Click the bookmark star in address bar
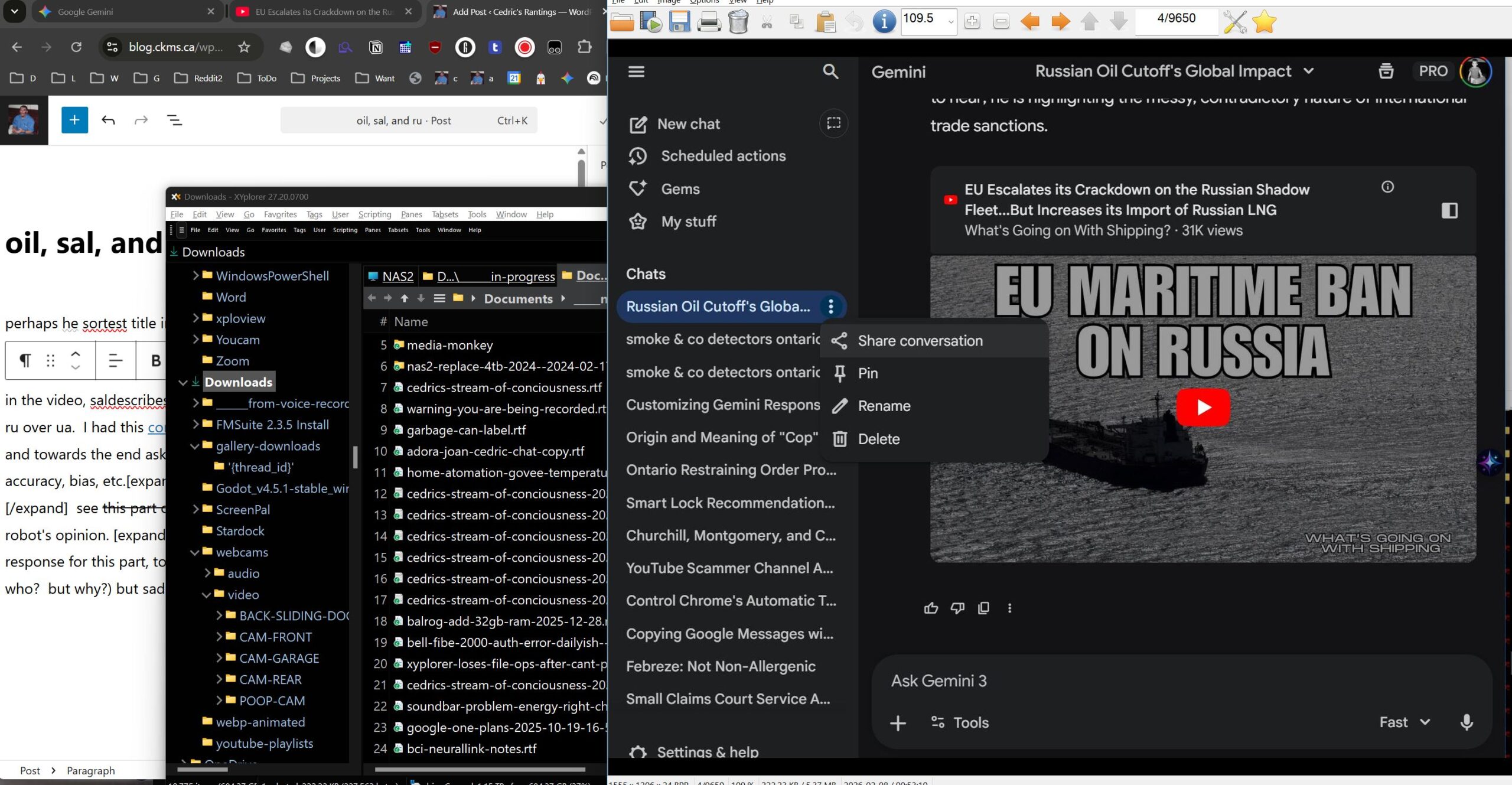 pyautogui.click(x=244, y=47)
